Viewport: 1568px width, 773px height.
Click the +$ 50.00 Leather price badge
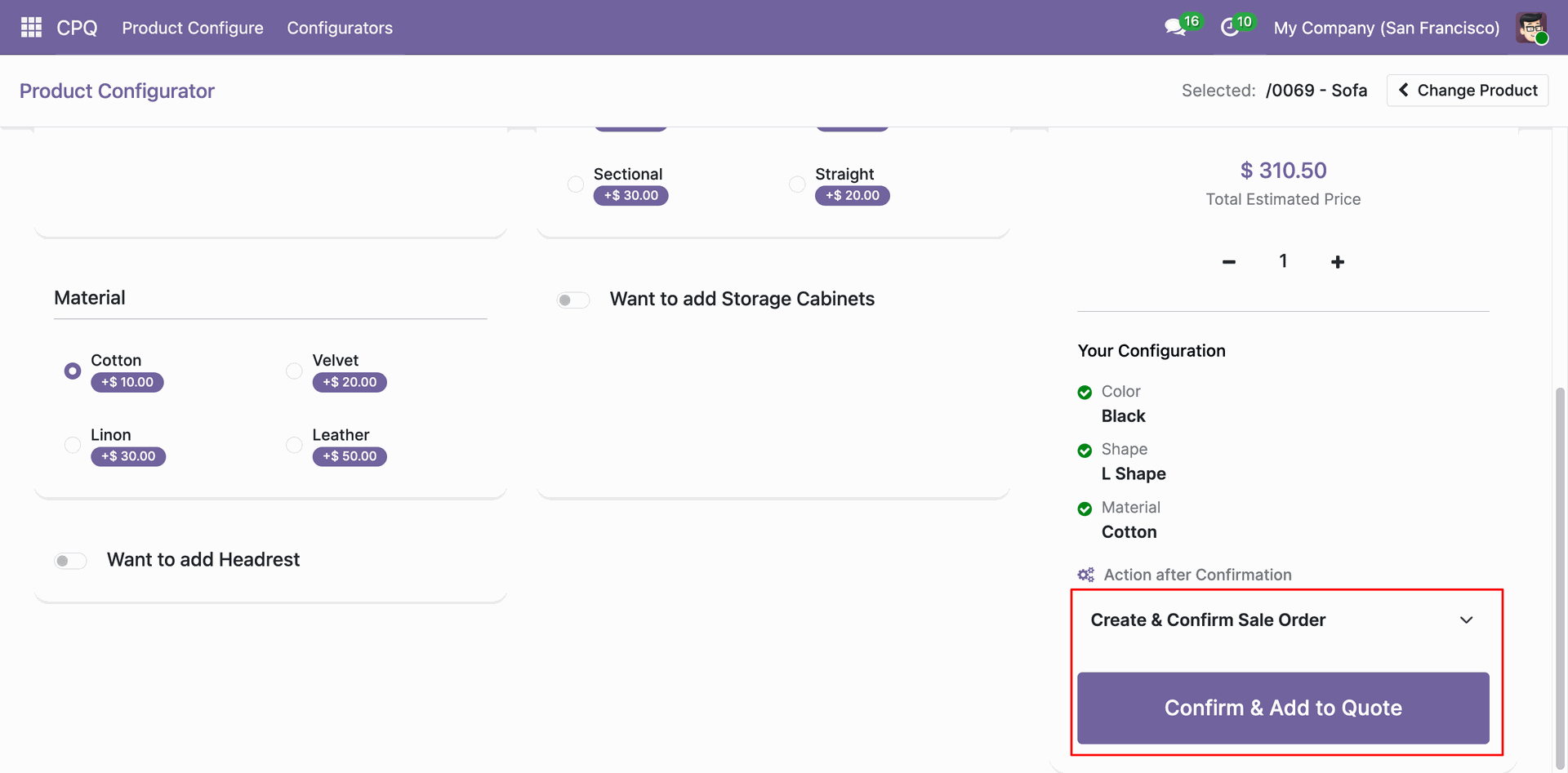[x=350, y=456]
